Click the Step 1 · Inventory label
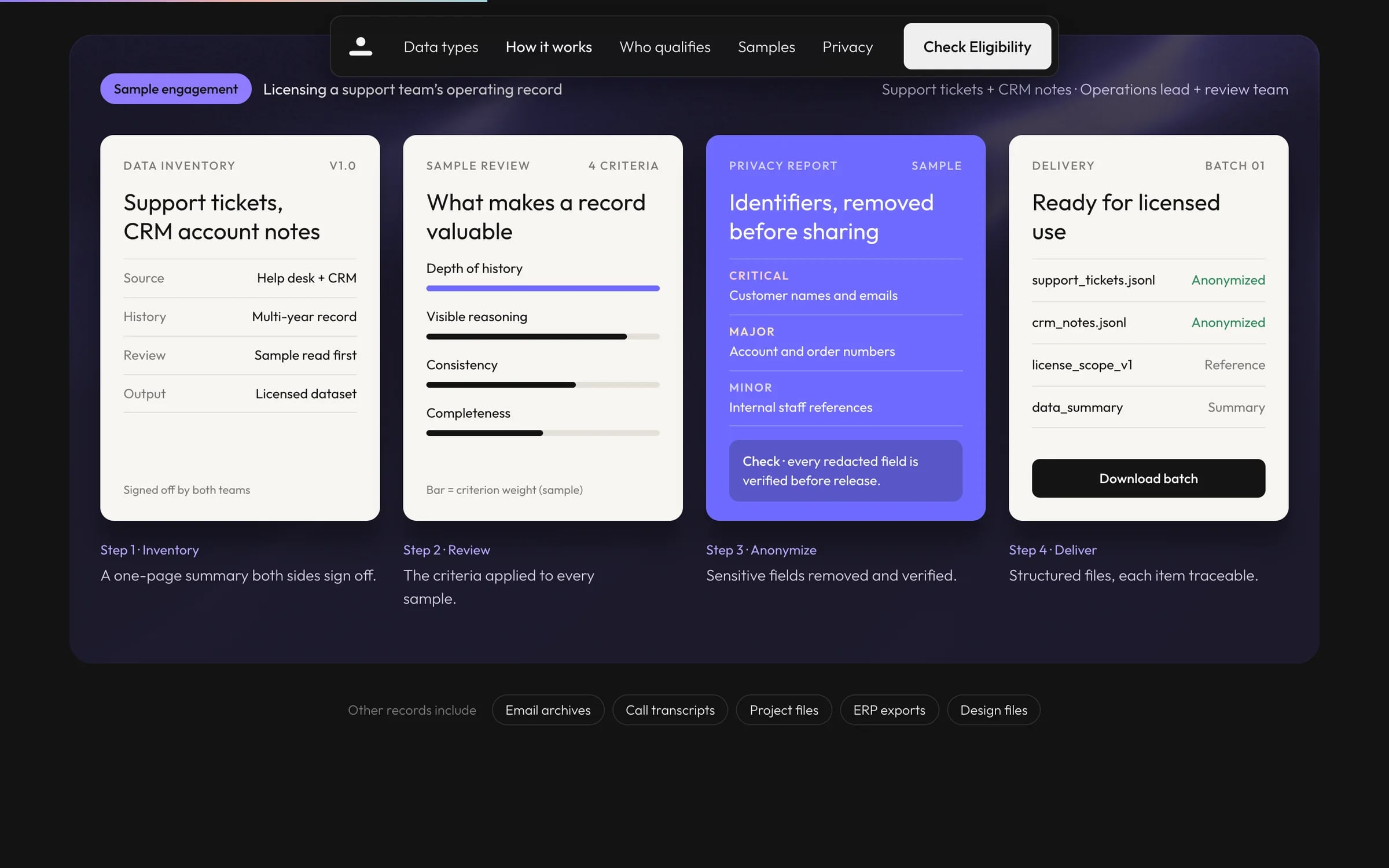The image size is (1389, 868). click(x=149, y=550)
